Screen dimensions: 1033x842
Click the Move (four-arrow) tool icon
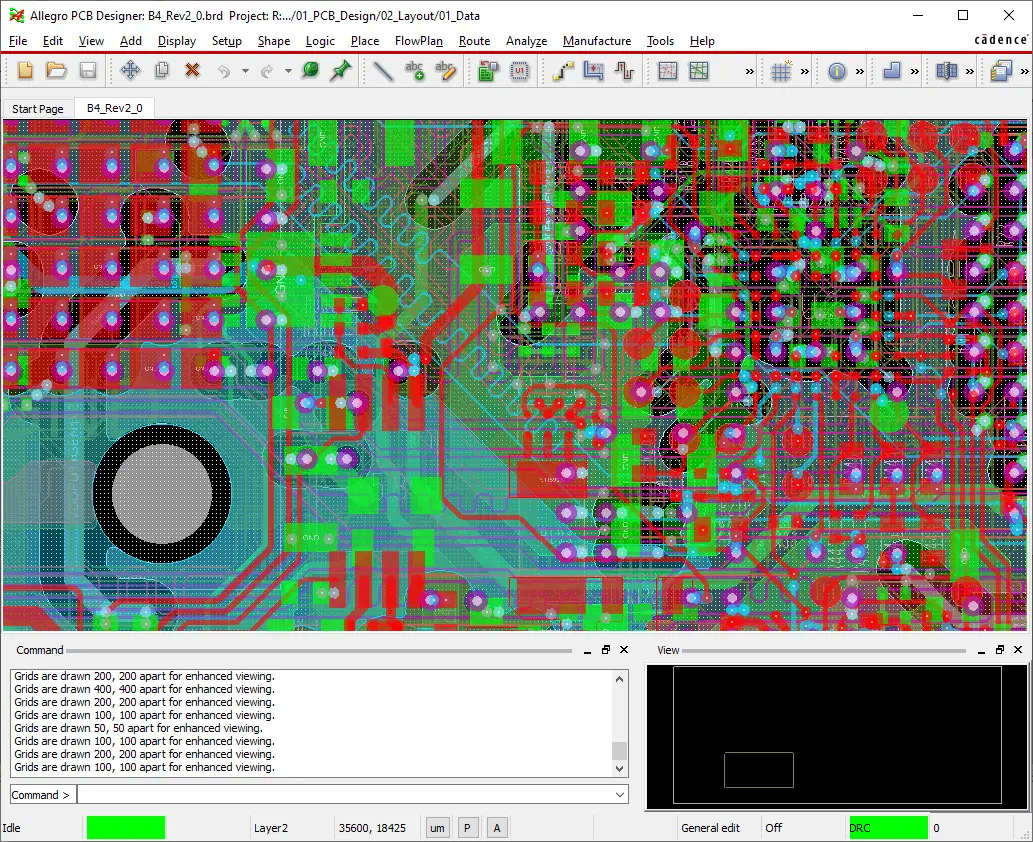(130, 71)
